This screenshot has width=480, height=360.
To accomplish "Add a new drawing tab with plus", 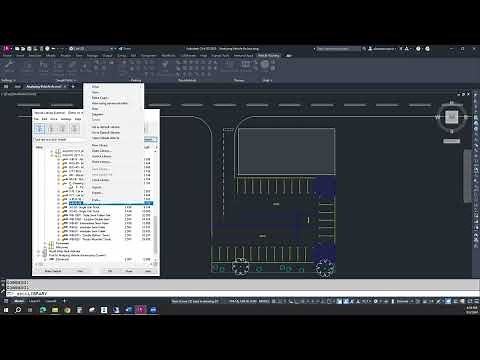I will click(x=73, y=86).
